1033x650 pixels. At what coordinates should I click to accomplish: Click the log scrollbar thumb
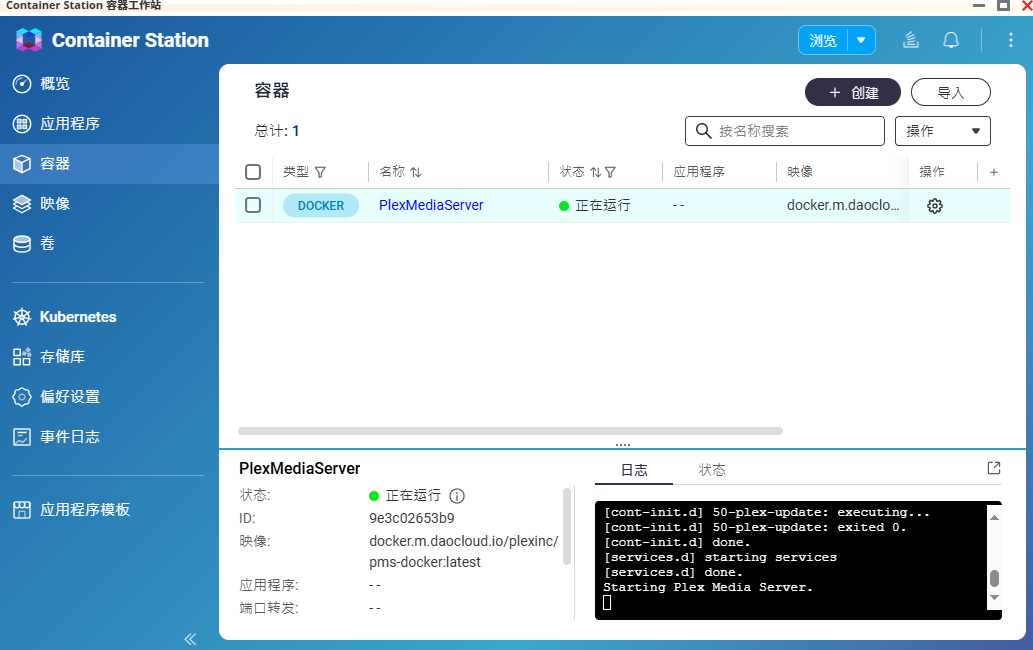click(994, 578)
